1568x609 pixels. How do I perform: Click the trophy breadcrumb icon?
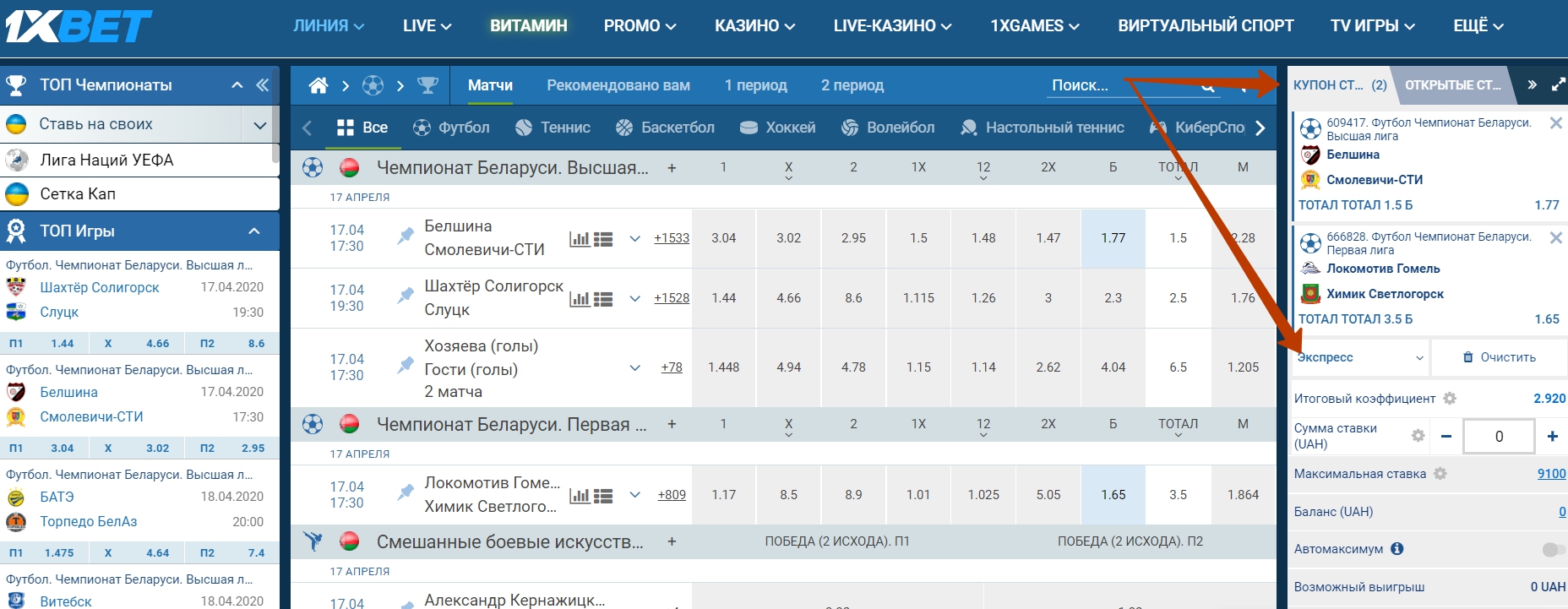428,85
